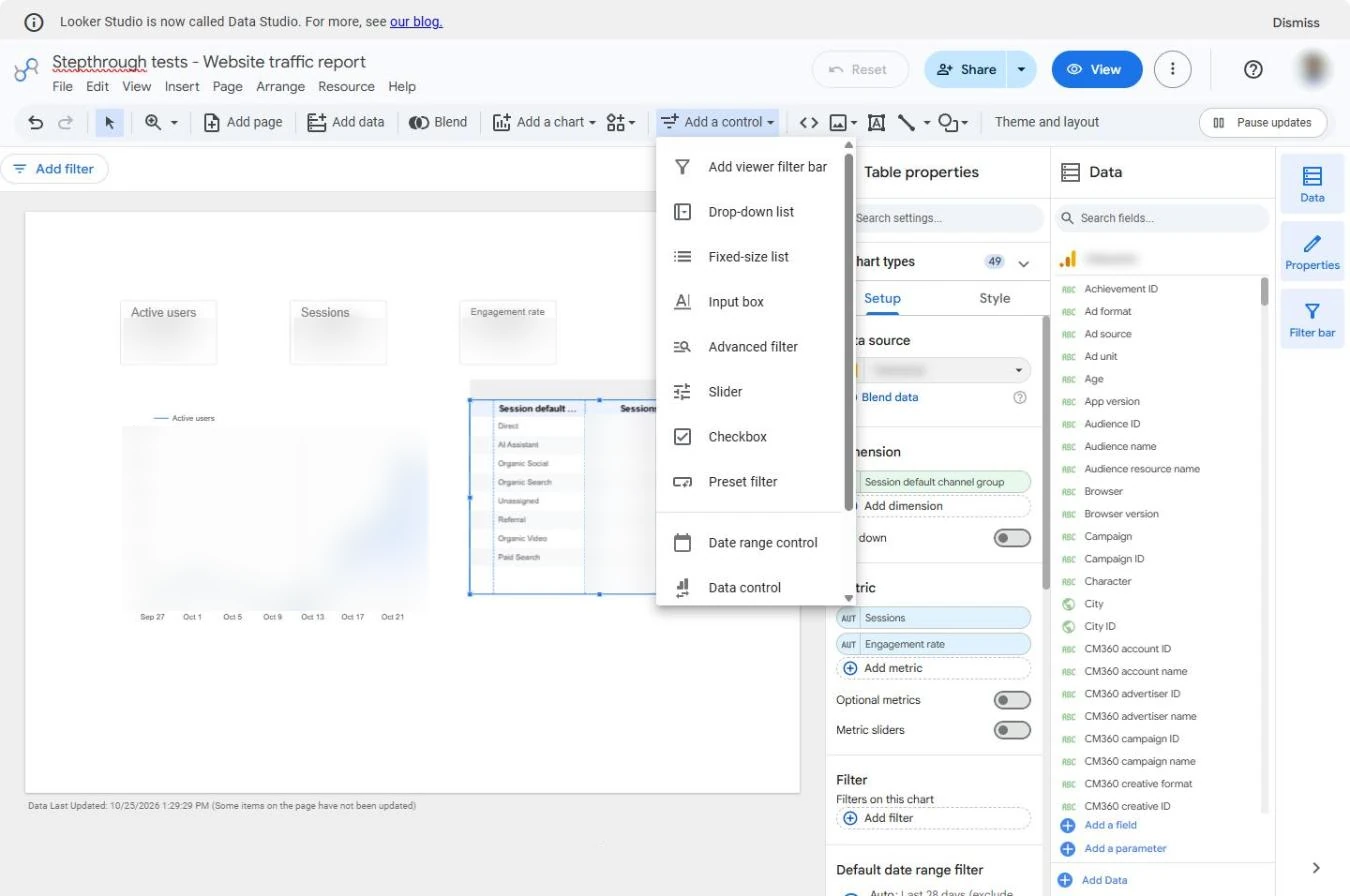Choose Advanced filter control
This screenshot has width=1350, height=896.
[x=751, y=347]
